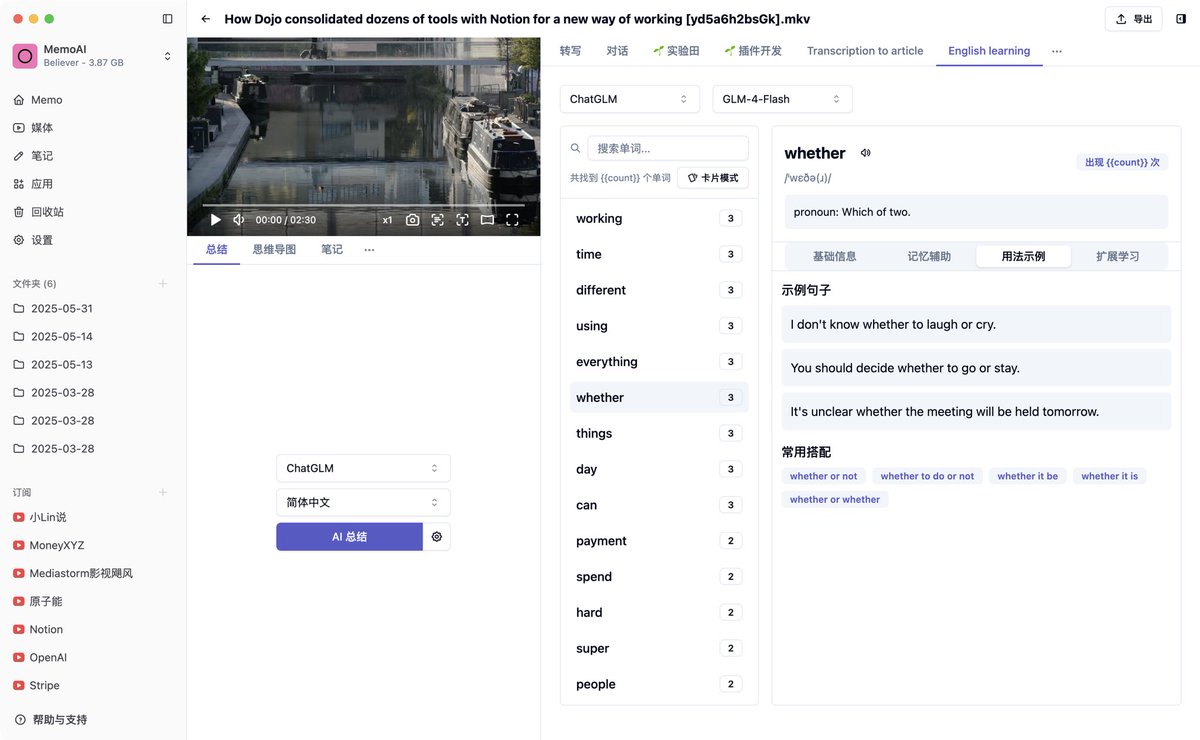
Task: Switch to 总结 summary tab
Action: pos(216,250)
